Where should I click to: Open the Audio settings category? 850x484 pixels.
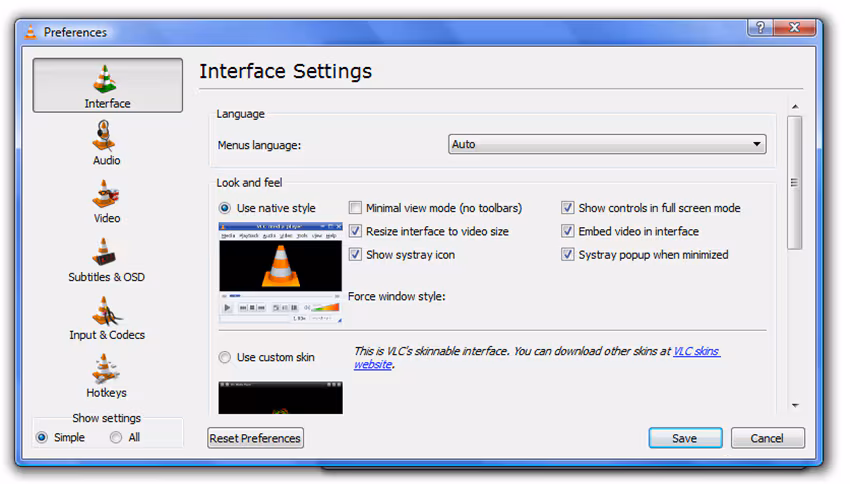(106, 143)
